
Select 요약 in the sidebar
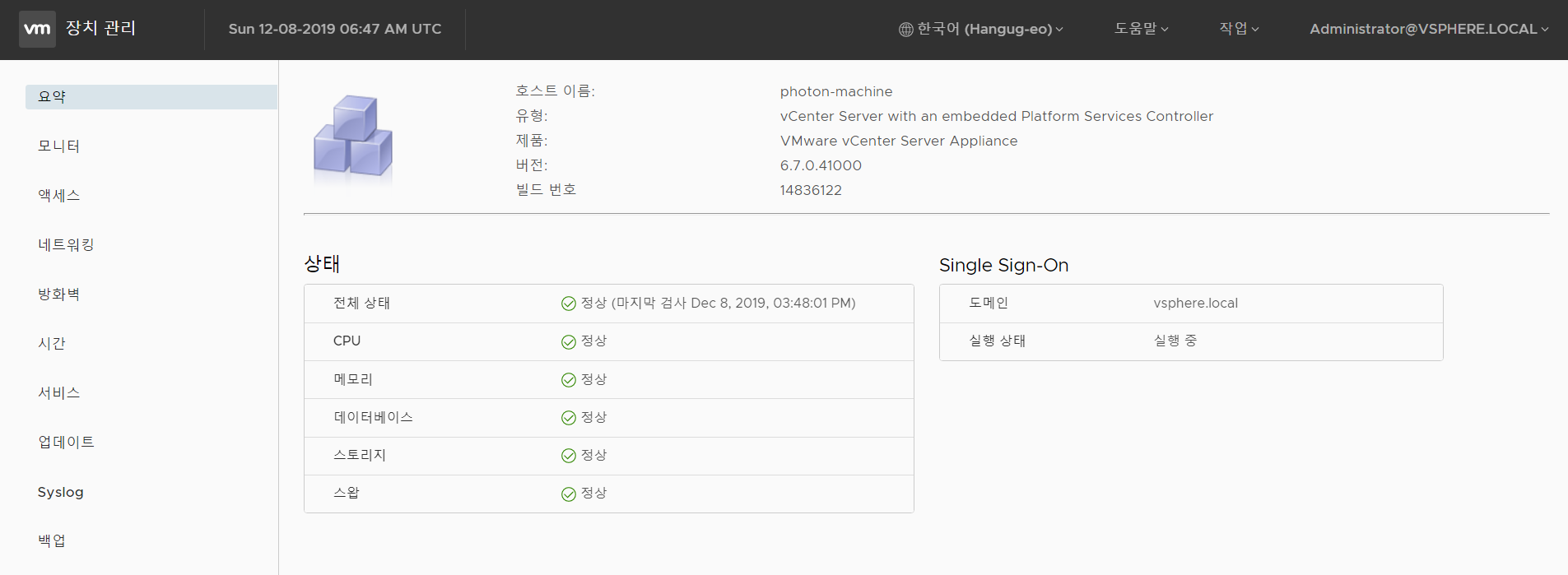coord(151,97)
